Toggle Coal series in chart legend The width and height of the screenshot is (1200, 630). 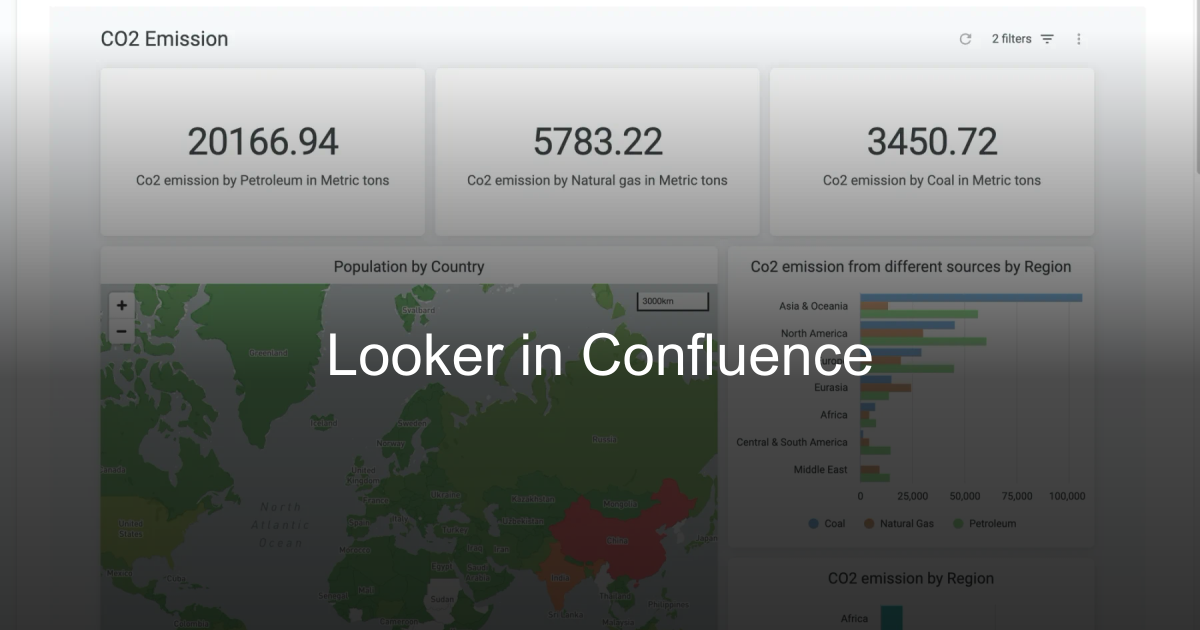tap(827, 524)
